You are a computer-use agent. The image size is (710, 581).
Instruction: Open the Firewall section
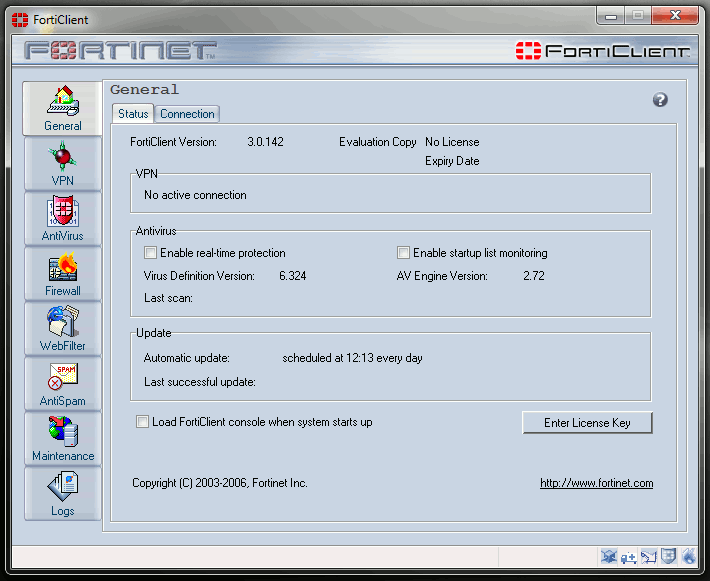[x=62, y=274]
